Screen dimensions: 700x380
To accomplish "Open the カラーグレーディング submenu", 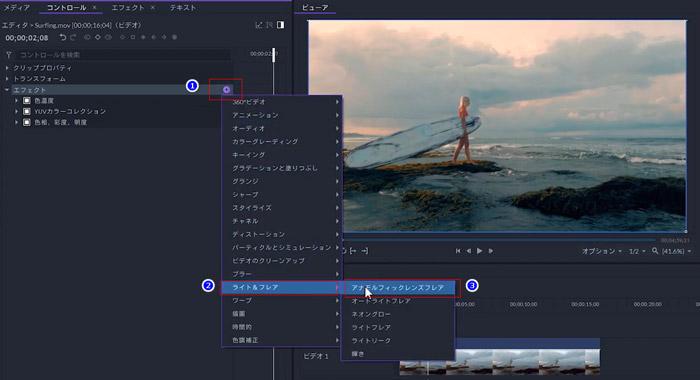I will pyautogui.click(x=282, y=142).
